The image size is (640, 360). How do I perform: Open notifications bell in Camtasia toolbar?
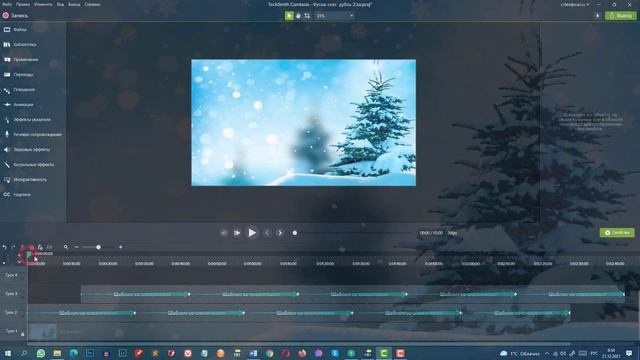[x=598, y=16]
